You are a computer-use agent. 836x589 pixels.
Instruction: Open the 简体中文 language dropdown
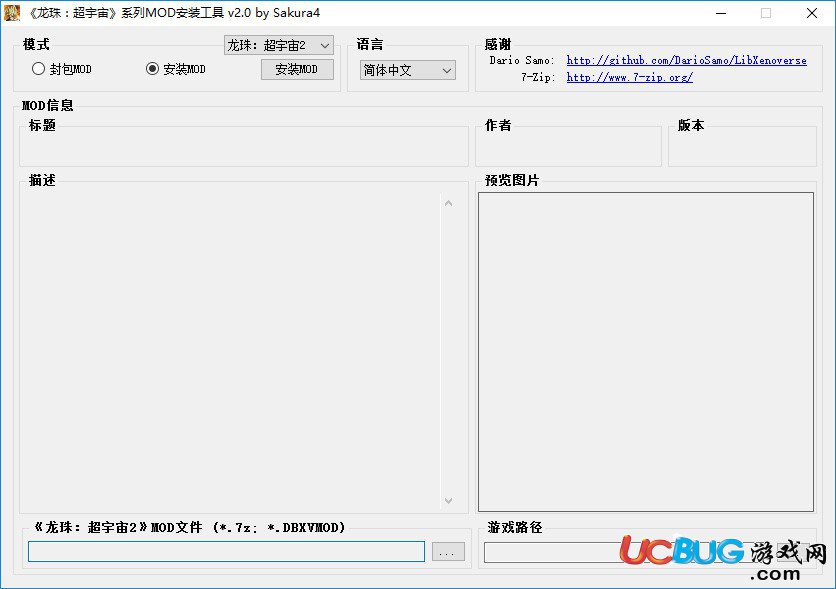point(408,70)
